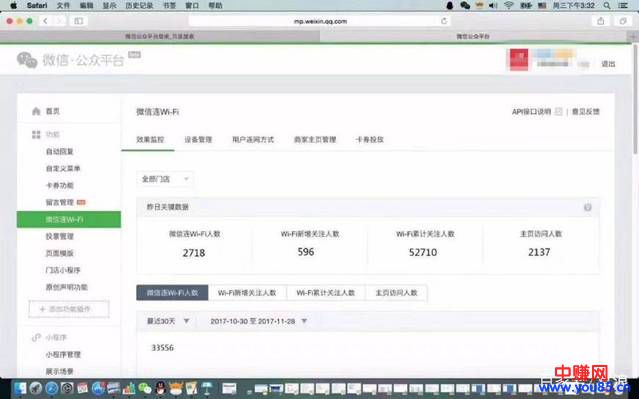The image size is (639, 399).
Task: Click the page's vertical scrollbar
Action: tap(635, 98)
